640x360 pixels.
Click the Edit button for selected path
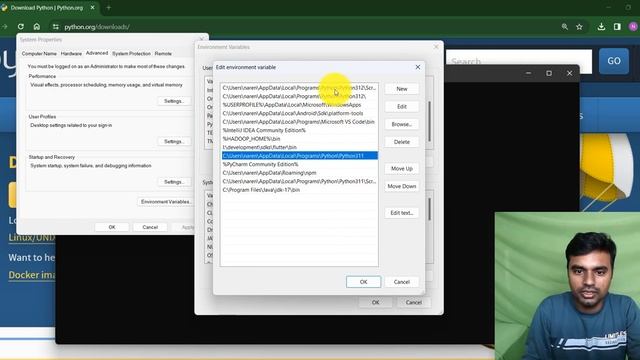pos(402,107)
